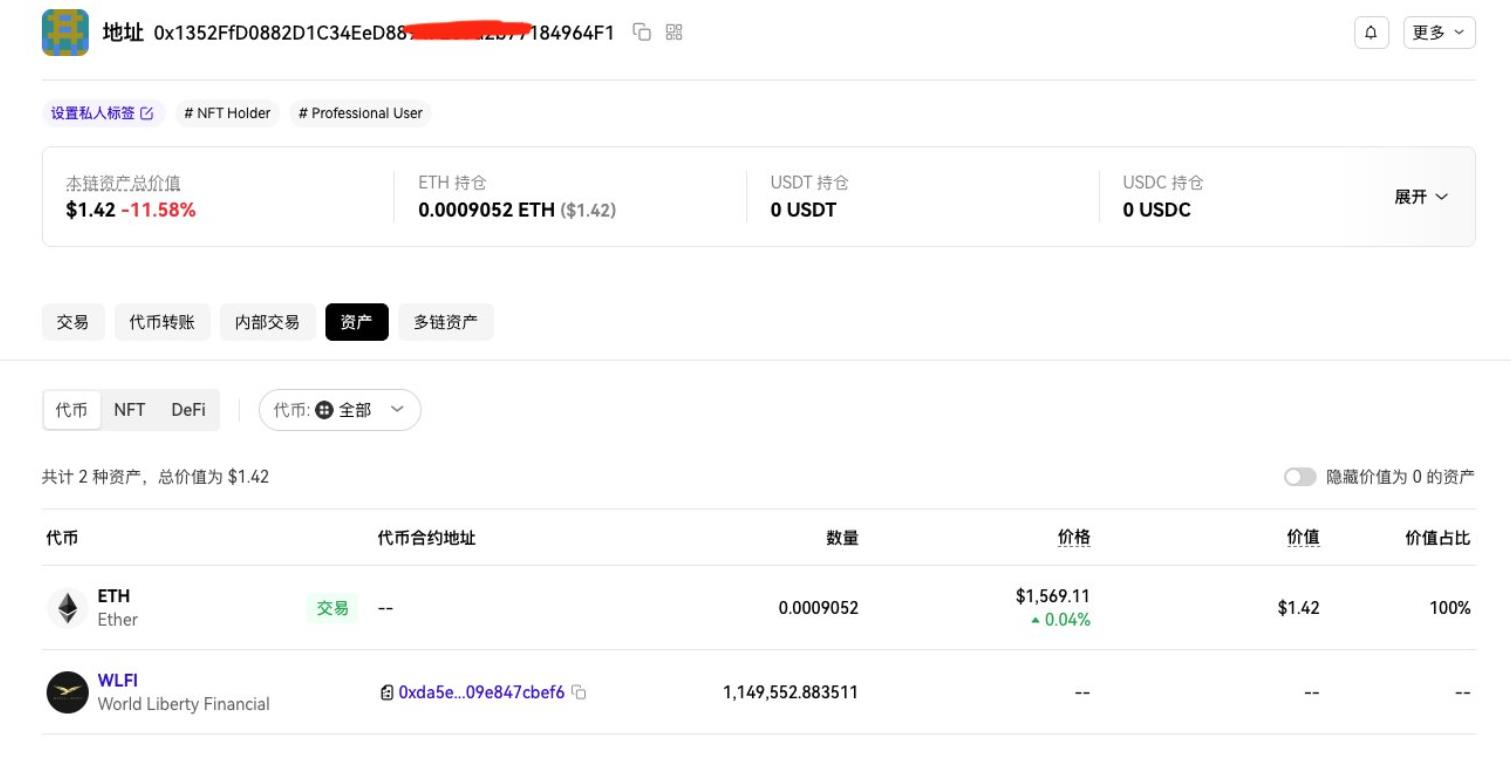Copy the WLFI contract address
Image resolution: width=1511 pixels, height=757 pixels.
(579, 692)
